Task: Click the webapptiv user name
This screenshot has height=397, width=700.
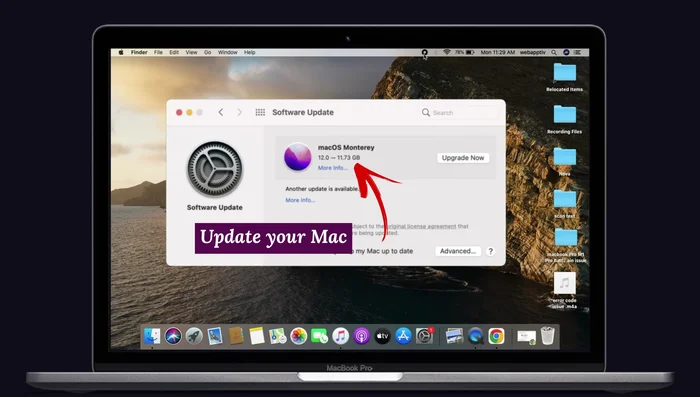Action: coord(533,52)
